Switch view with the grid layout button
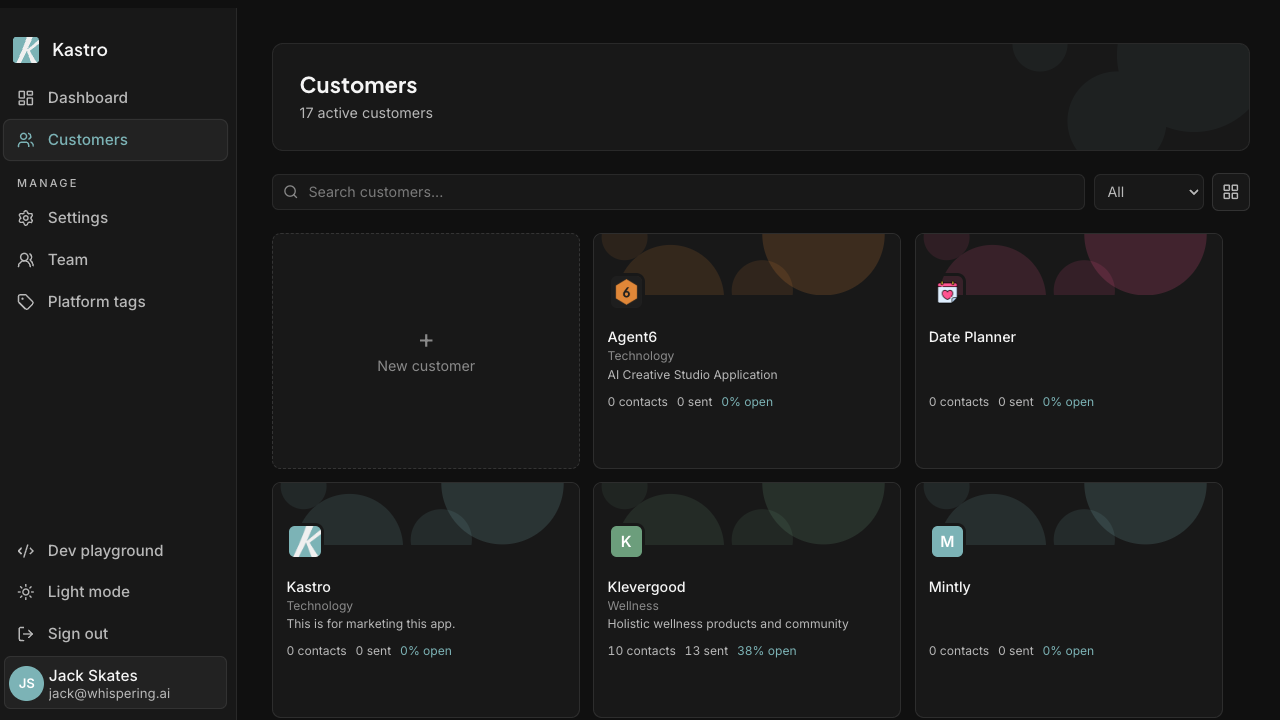 [x=1231, y=192]
